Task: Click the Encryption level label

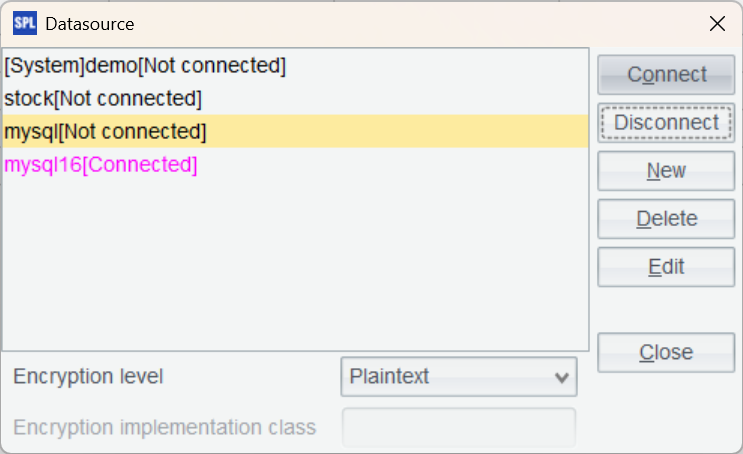Action: 89,377
